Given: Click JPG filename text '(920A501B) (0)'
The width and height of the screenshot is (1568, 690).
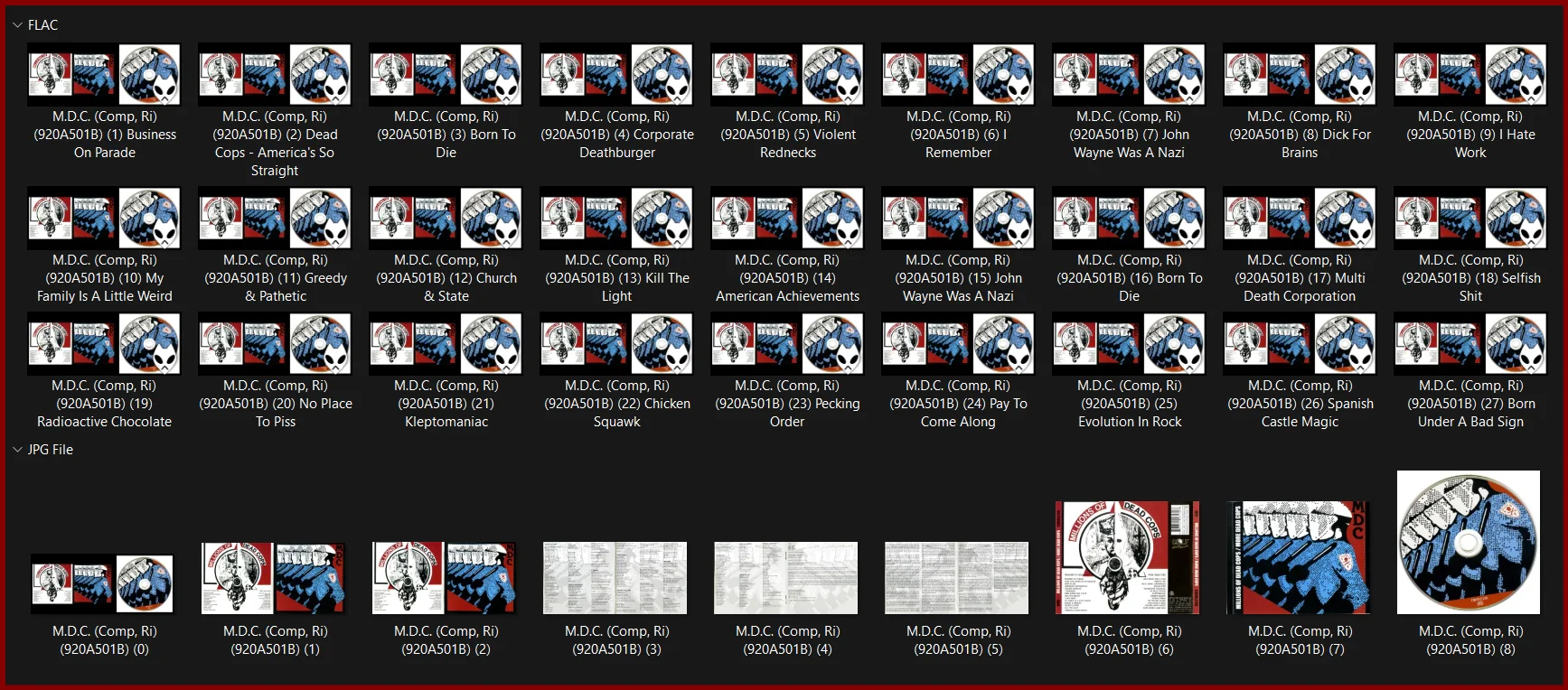Looking at the screenshot, I should (x=104, y=649).
